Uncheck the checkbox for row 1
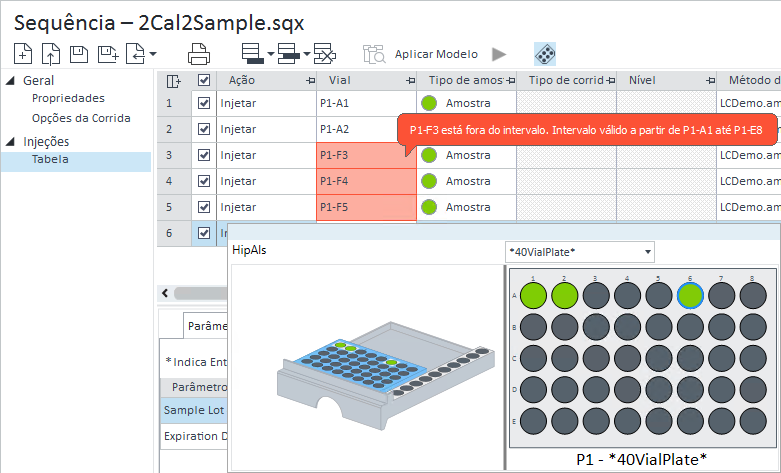Viewport: 781px width, 473px height. click(x=204, y=103)
